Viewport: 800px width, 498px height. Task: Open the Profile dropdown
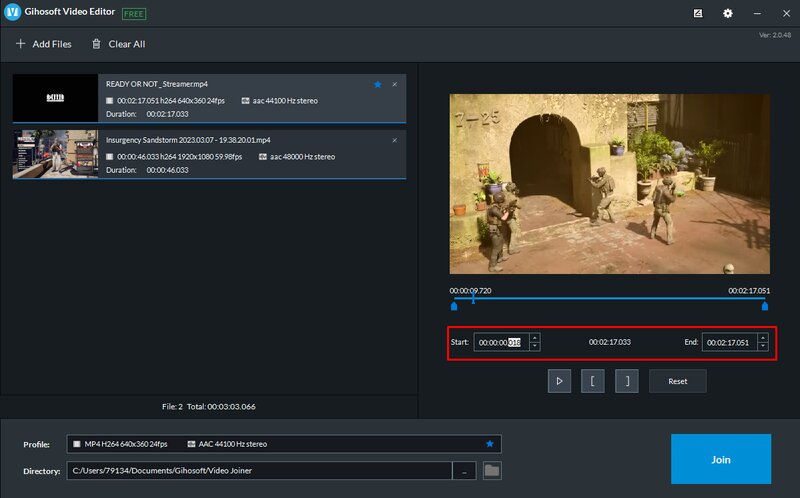click(x=284, y=444)
